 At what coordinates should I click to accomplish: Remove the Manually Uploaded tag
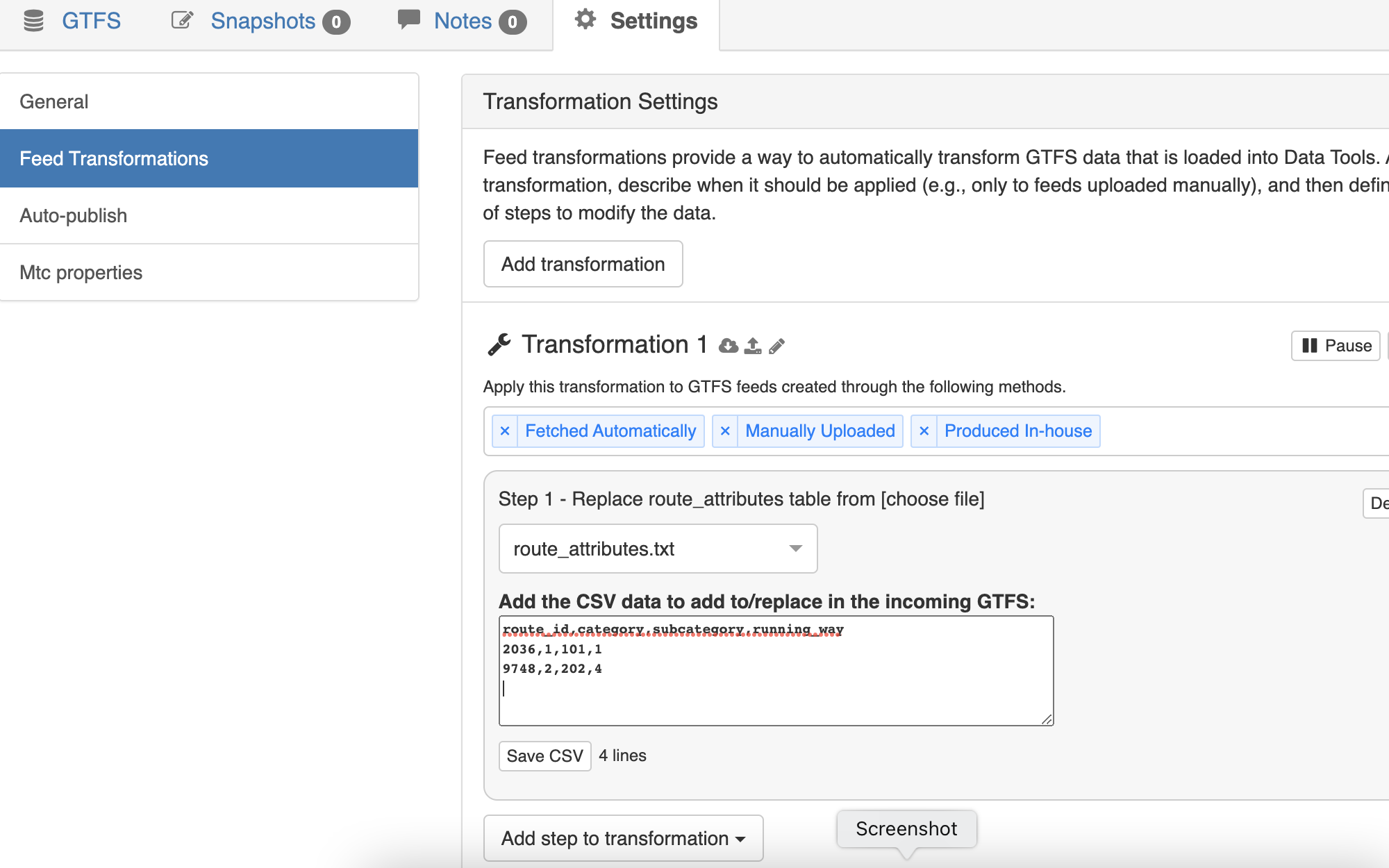pyautogui.click(x=725, y=431)
